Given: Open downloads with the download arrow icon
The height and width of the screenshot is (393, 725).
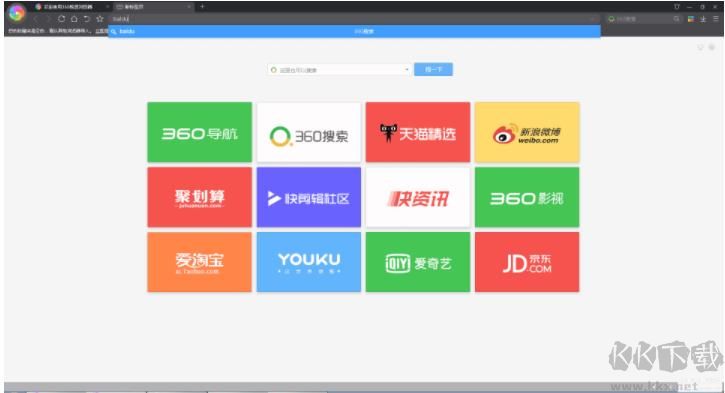Looking at the screenshot, I should point(703,19).
